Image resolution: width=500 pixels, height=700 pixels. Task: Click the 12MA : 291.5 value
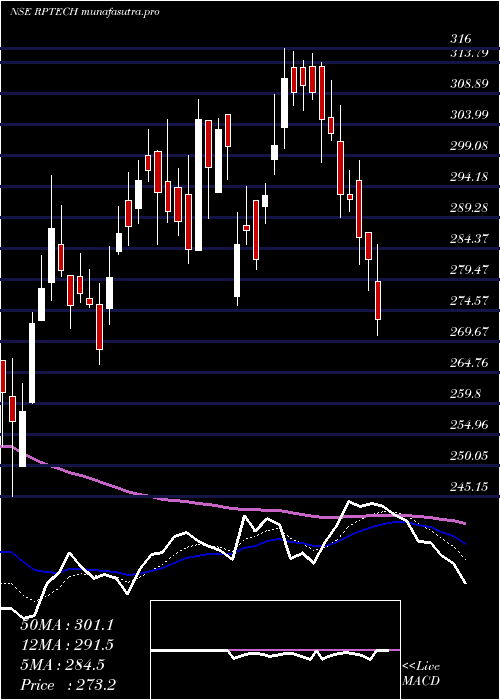(67, 645)
